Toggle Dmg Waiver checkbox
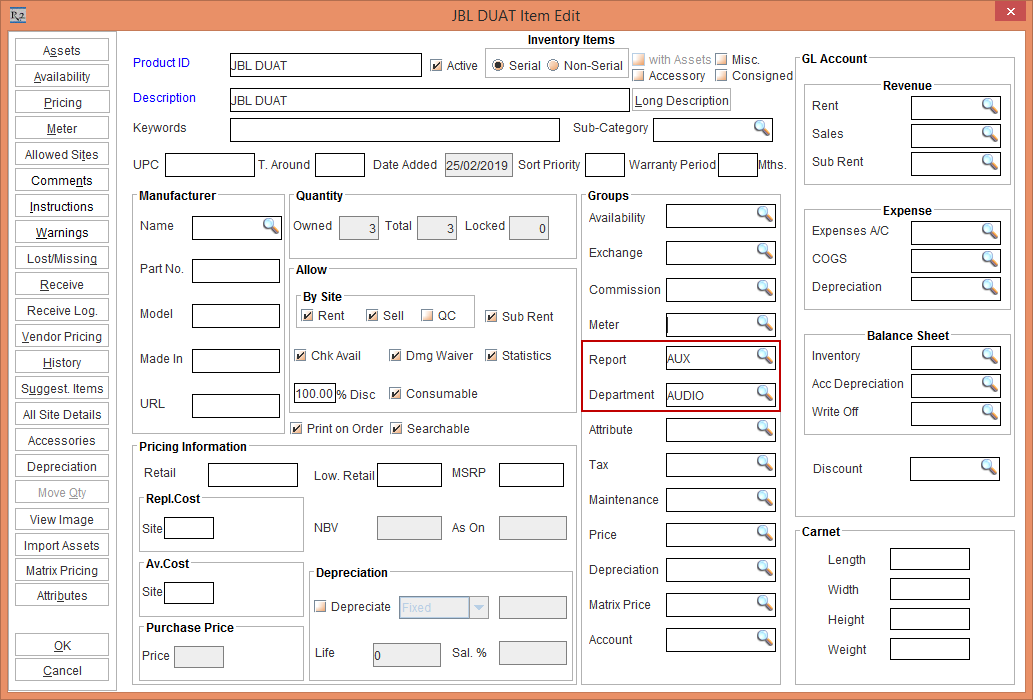Screen dimensions: 1033x700 coord(395,356)
